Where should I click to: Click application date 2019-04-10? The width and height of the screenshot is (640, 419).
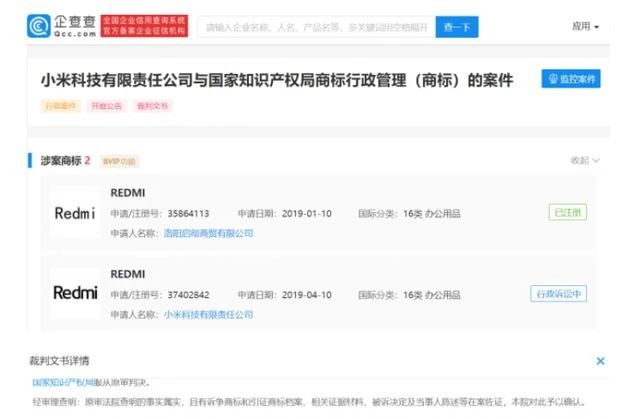tap(307, 295)
